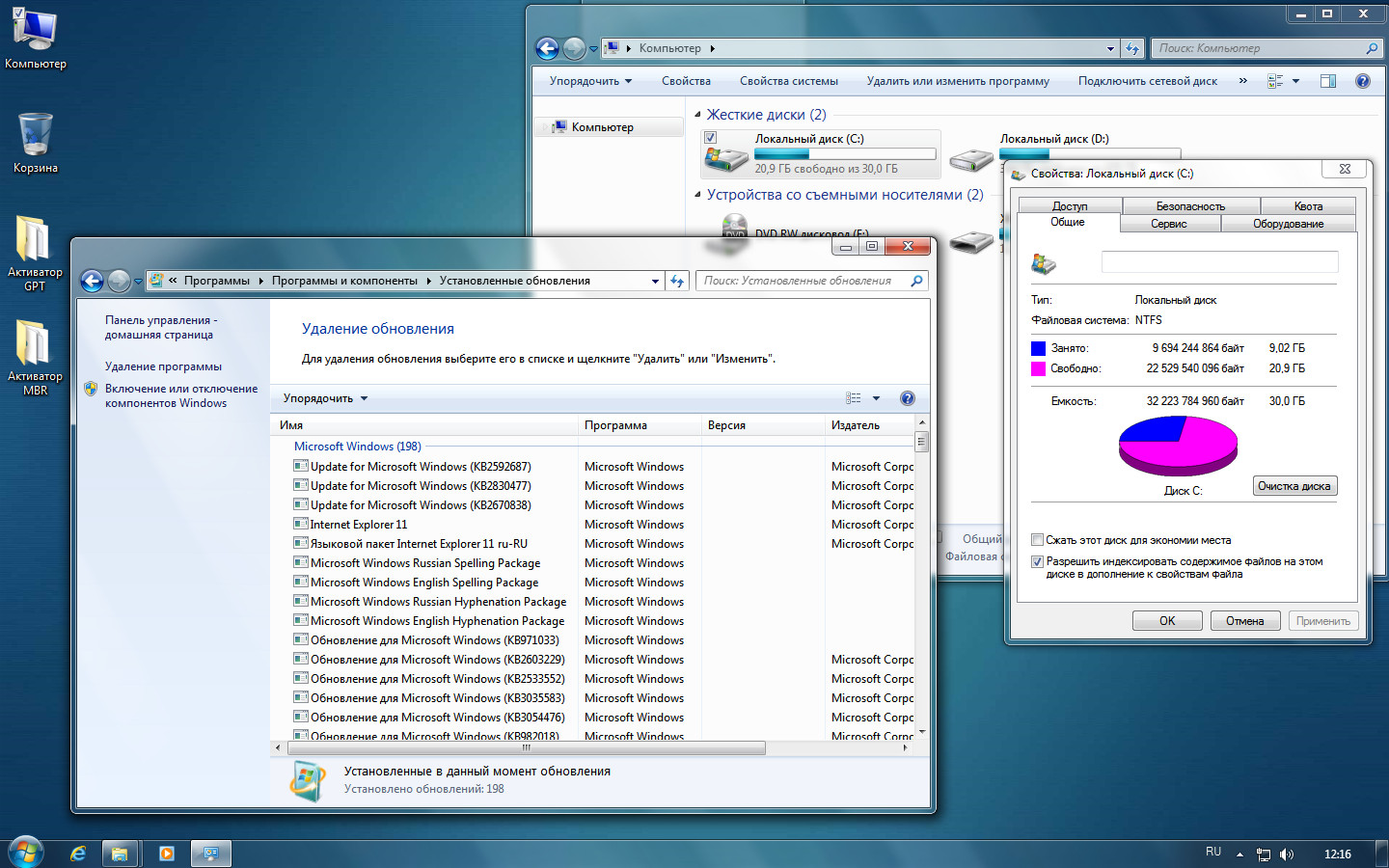This screenshot has height=868, width=1389.
Task: Refresh the installed updates address bar
Action: (677, 281)
